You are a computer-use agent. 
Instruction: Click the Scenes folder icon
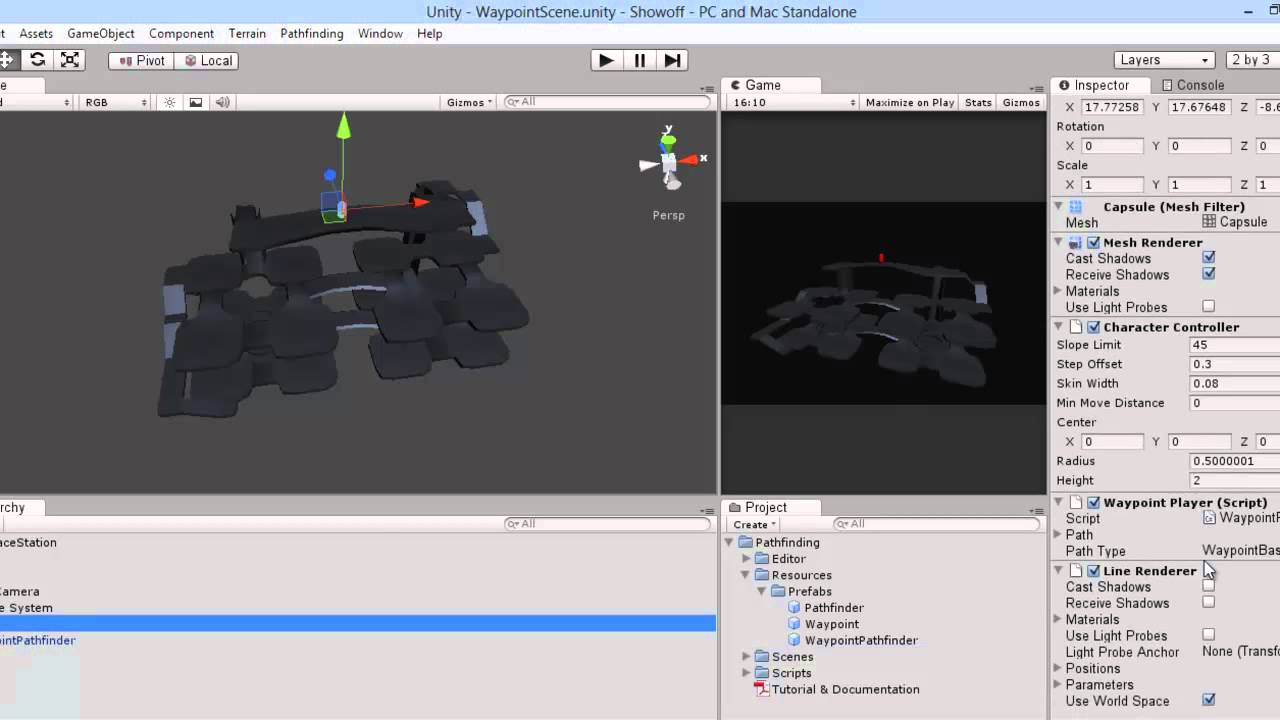[x=762, y=657]
